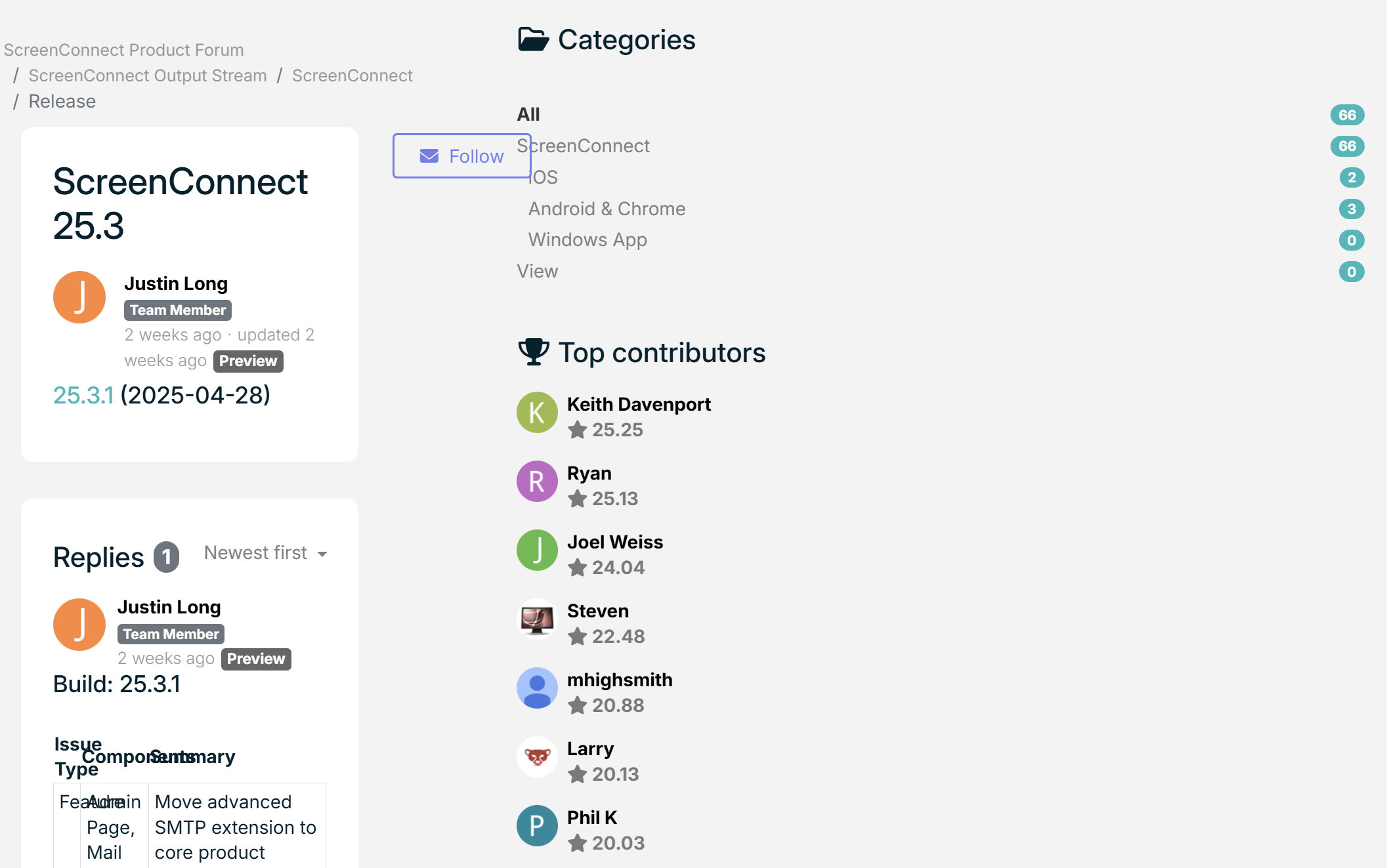Click the '2 weeks ago' reply timestamp
This screenshot has width=1387, height=868.
tap(166, 658)
